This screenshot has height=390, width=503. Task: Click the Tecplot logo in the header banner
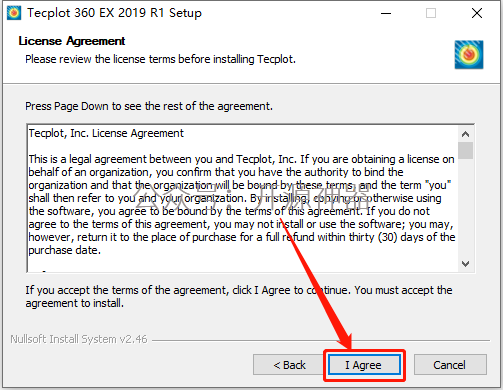[x=469, y=54]
